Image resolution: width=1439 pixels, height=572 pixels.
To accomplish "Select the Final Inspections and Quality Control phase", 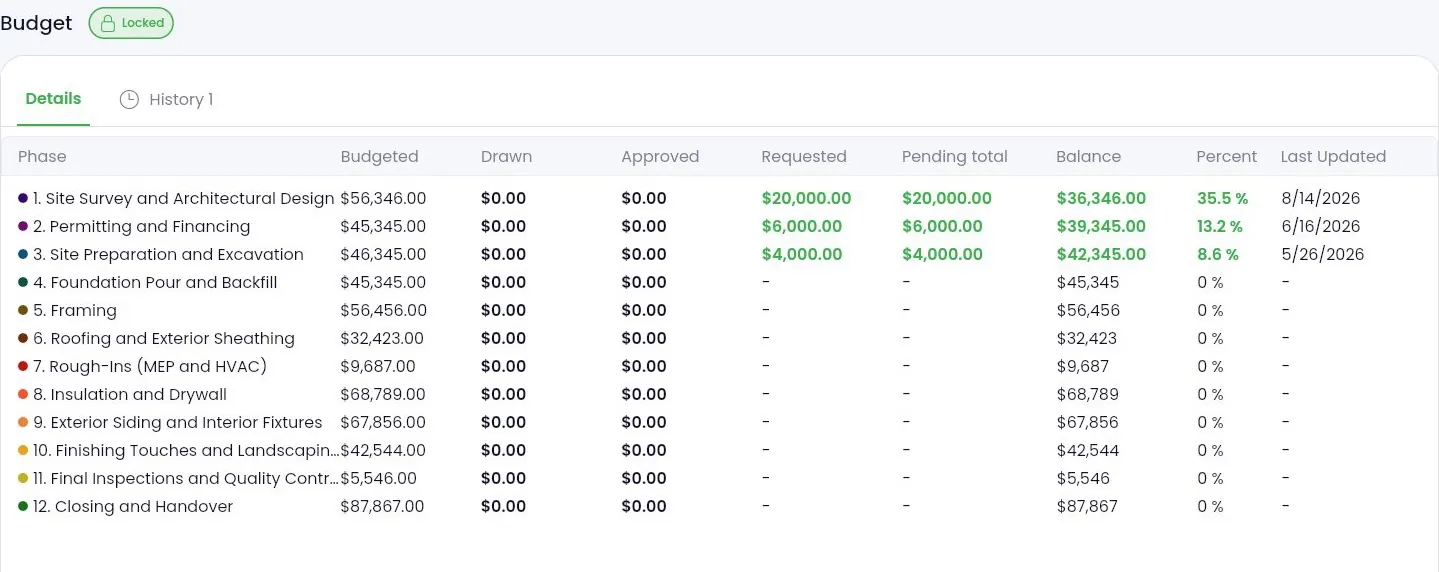I will [x=186, y=478].
